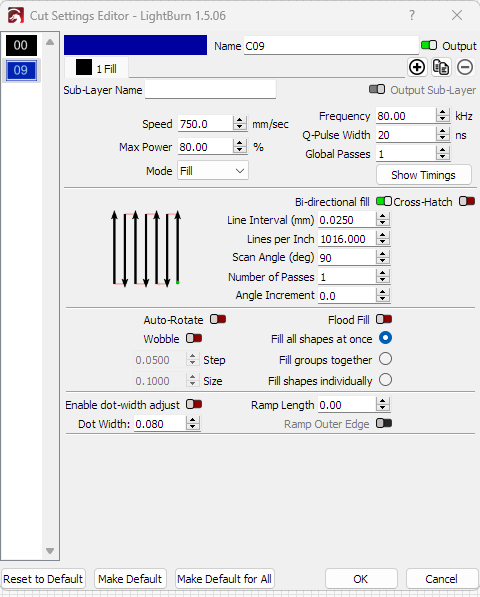This screenshot has width=480, height=597.
Task: Duplicate the sub-layer using copy icon
Action: 441,67
